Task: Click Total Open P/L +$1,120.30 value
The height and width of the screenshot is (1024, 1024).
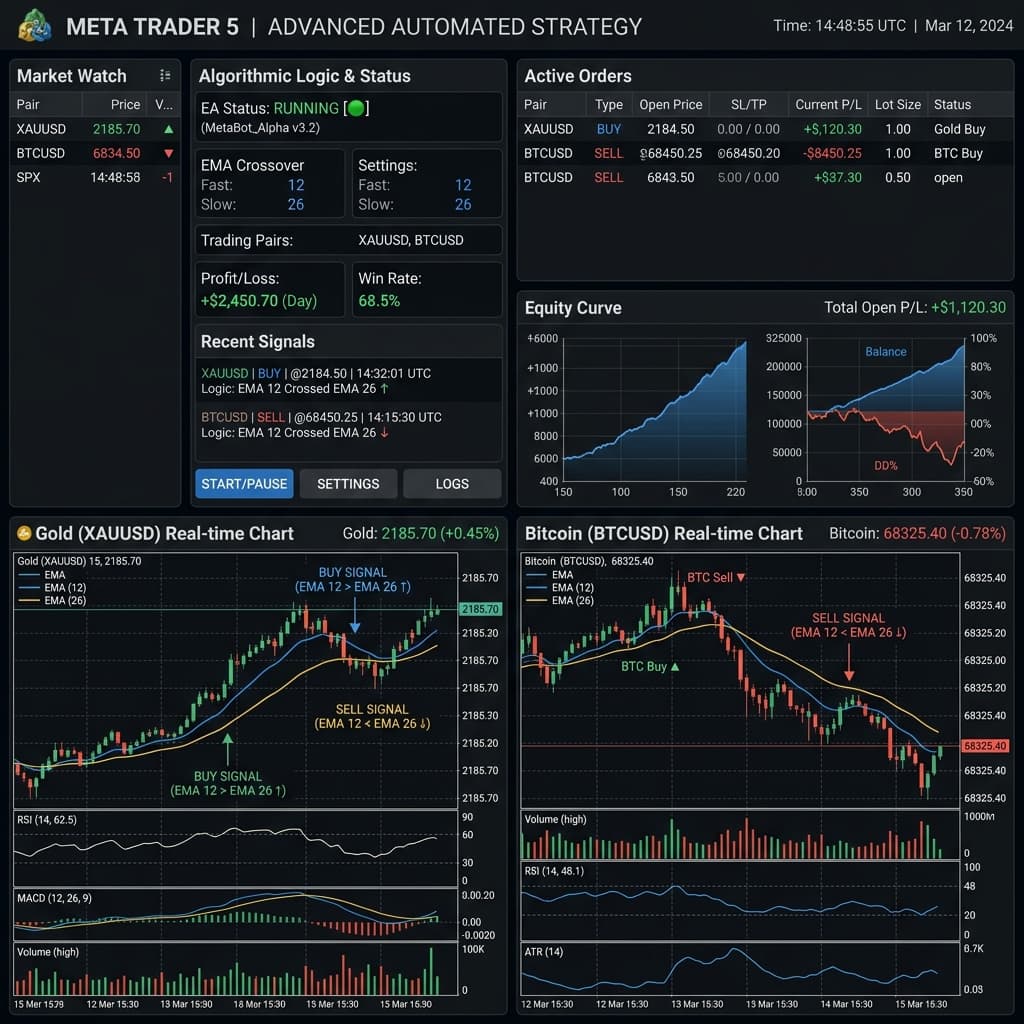Action: pyautogui.click(x=968, y=308)
